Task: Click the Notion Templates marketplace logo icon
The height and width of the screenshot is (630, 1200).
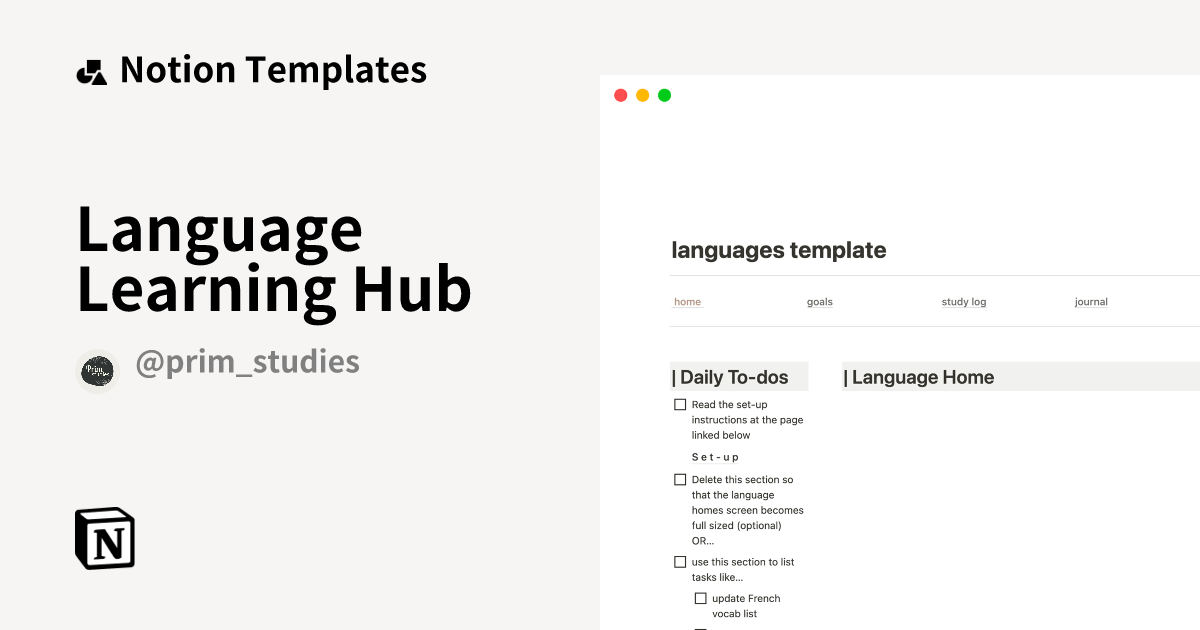Action: pos(91,70)
